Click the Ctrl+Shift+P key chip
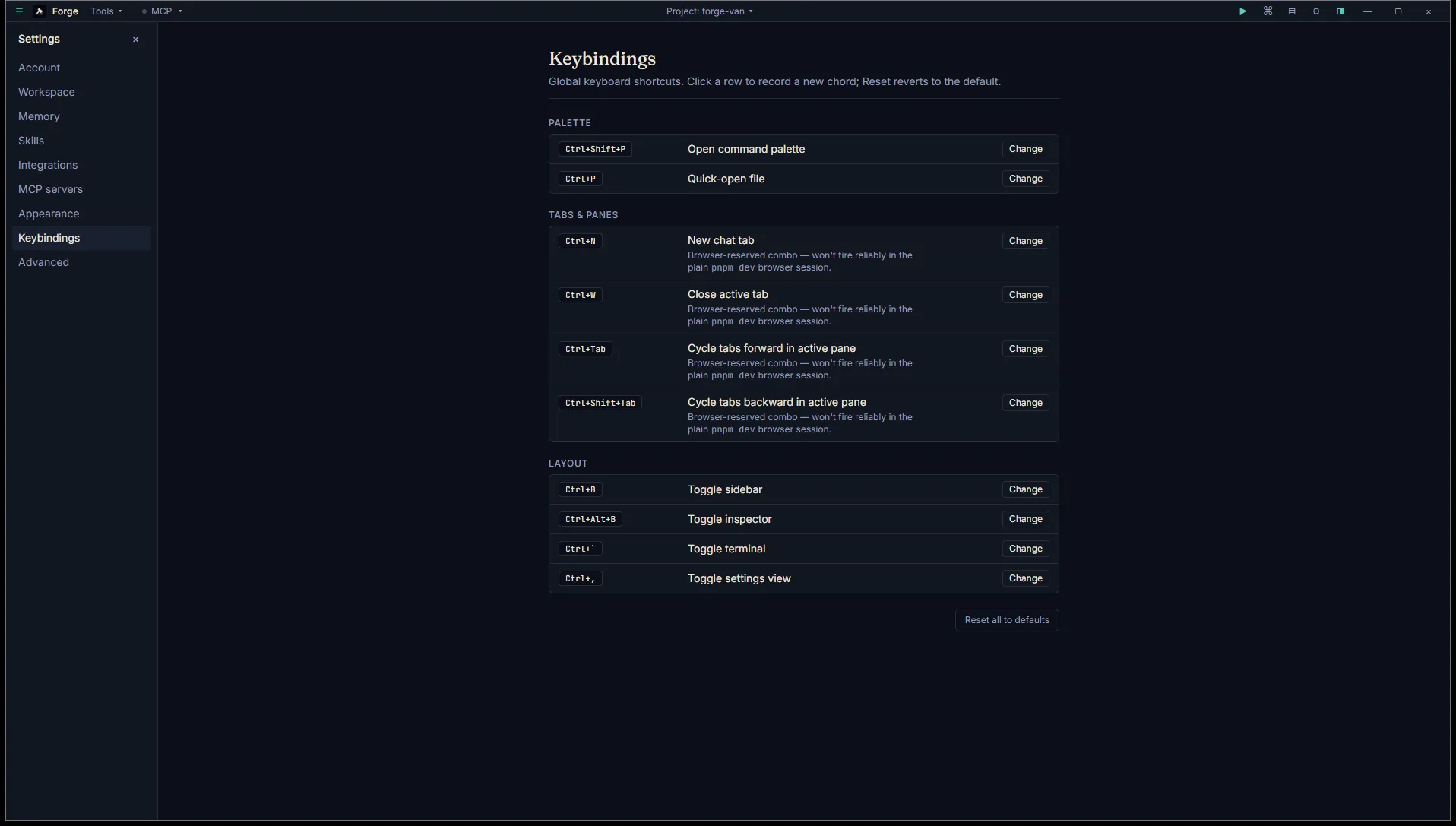 click(595, 149)
